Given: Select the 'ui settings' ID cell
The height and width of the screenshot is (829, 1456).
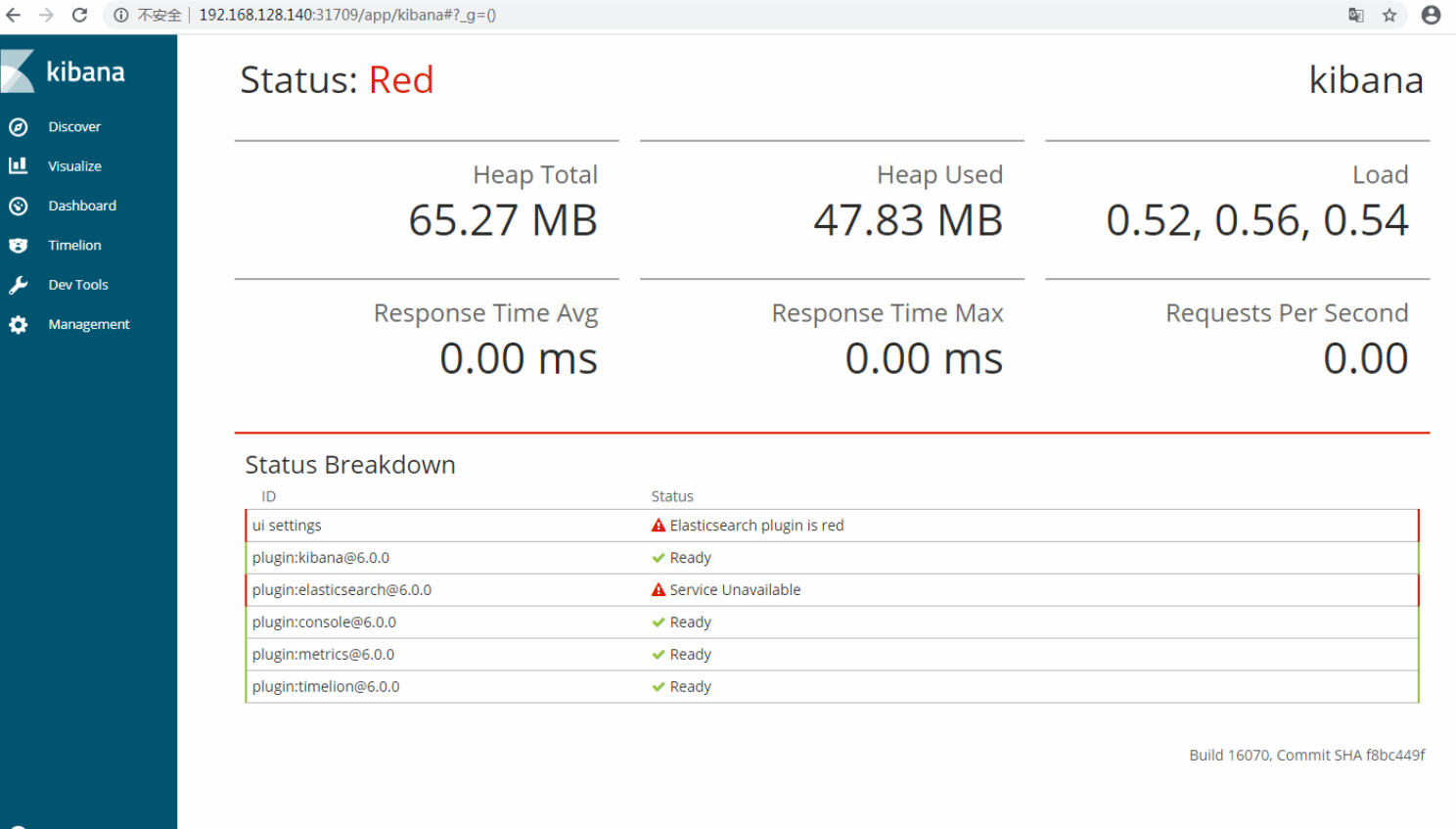Looking at the screenshot, I should pos(287,526).
